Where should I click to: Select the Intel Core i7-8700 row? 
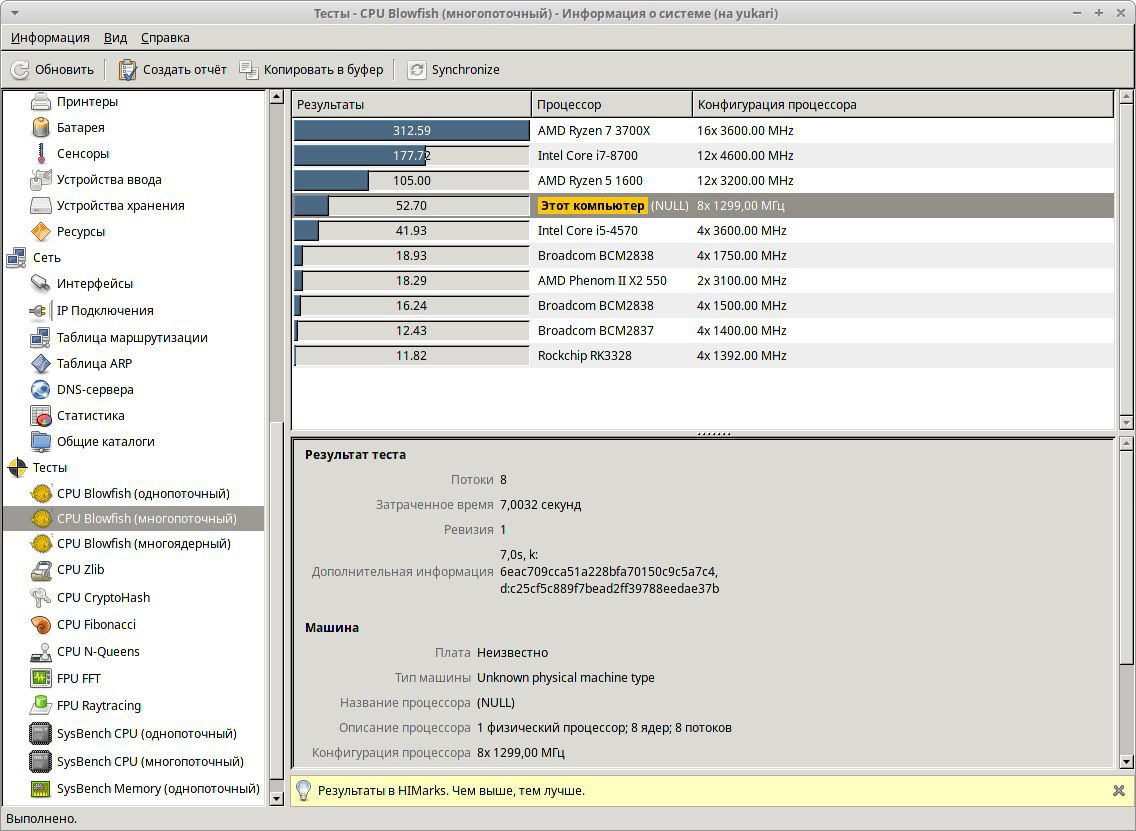coord(703,156)
